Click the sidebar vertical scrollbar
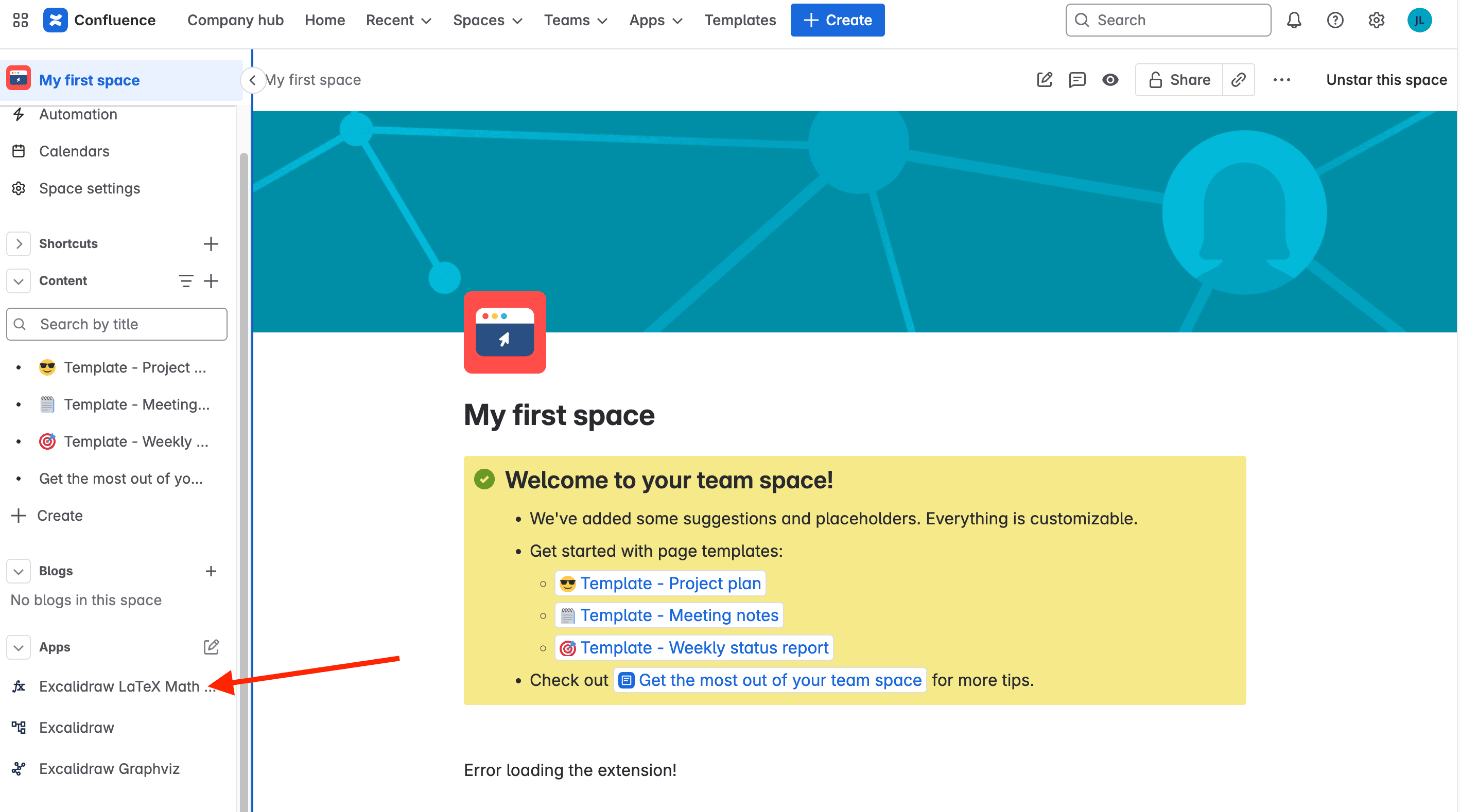The image size is (1460, 812). (244, 482)
